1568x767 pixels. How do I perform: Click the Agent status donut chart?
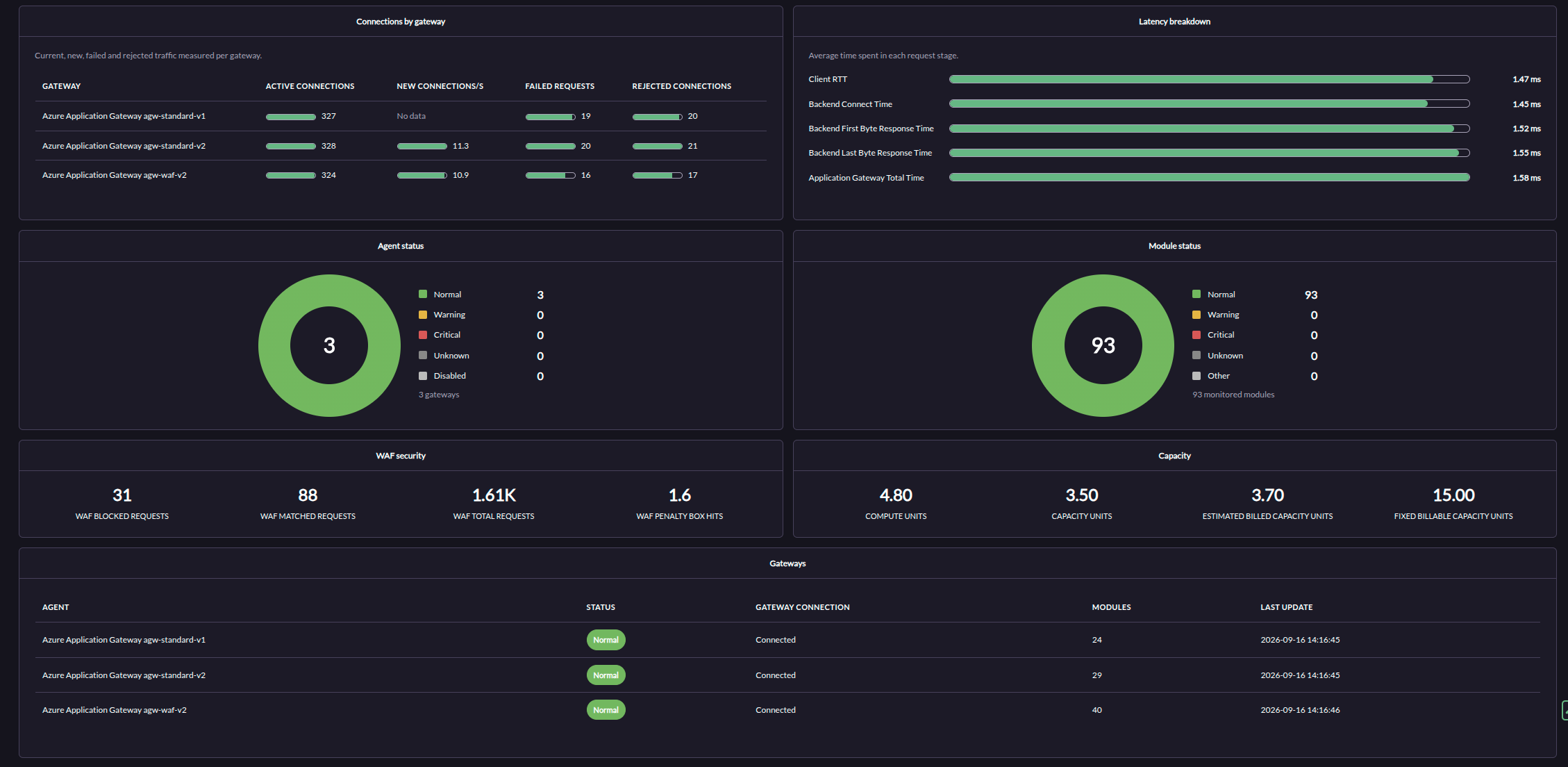(x=329, y=345)
